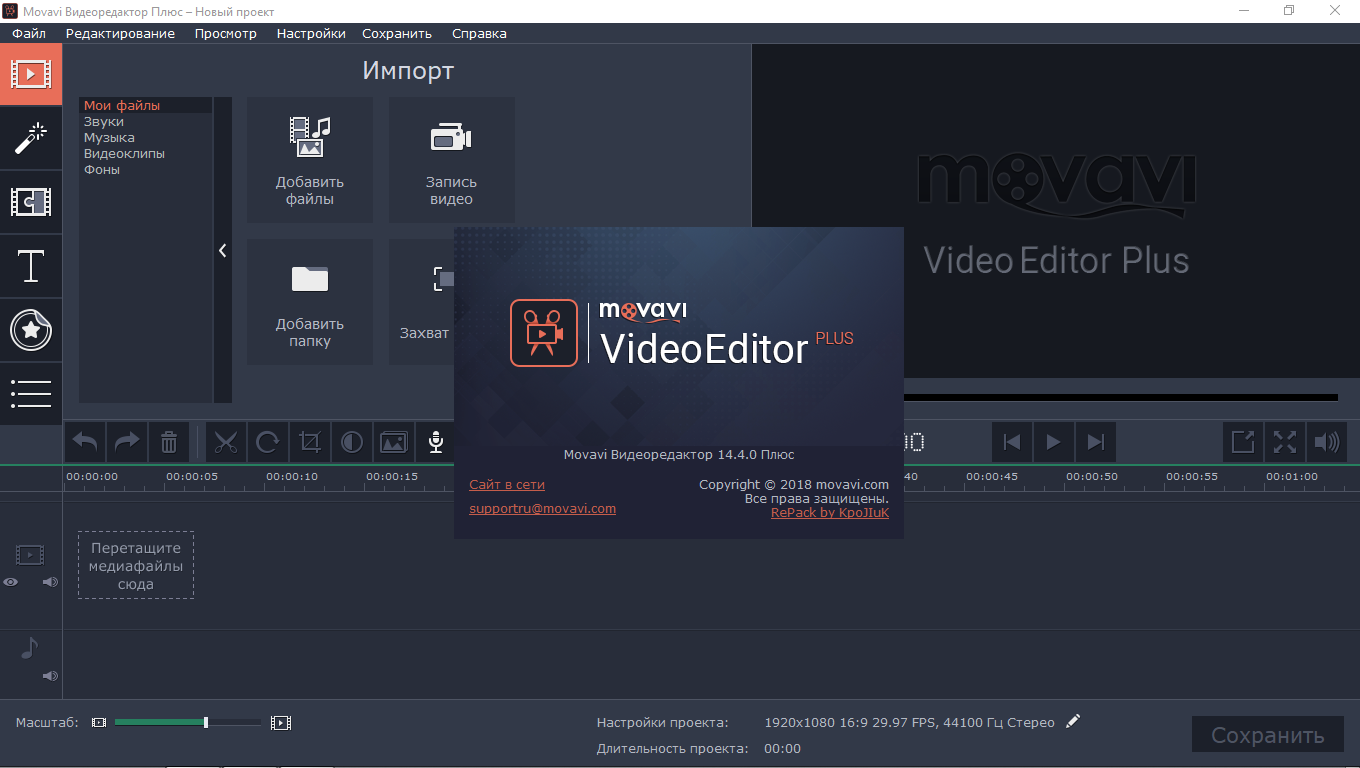The width and height of the screenshot is (1360, 768).
Task: Click the Rotate clip icon
Action: point(268,442)
